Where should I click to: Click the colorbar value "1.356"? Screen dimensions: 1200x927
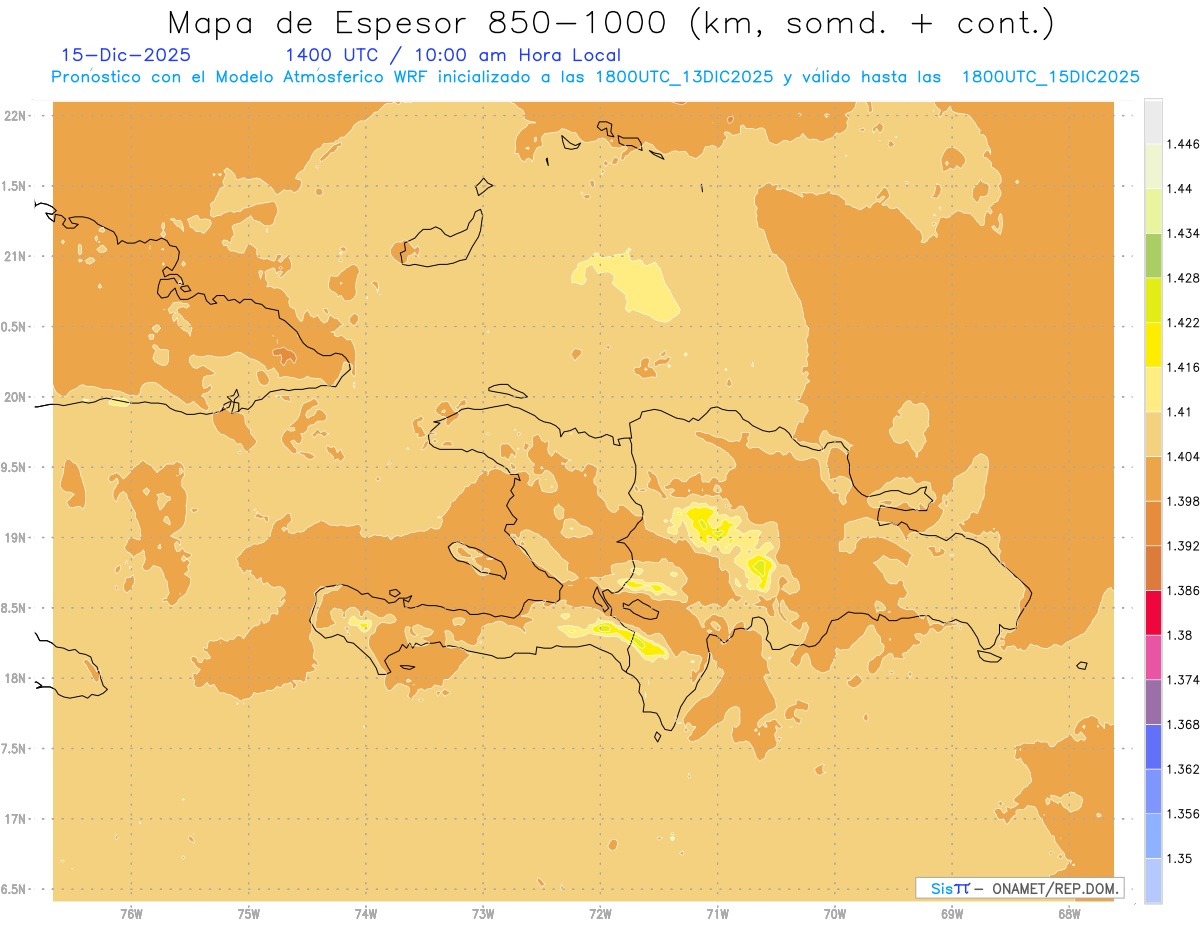(x=1183, y=814)
